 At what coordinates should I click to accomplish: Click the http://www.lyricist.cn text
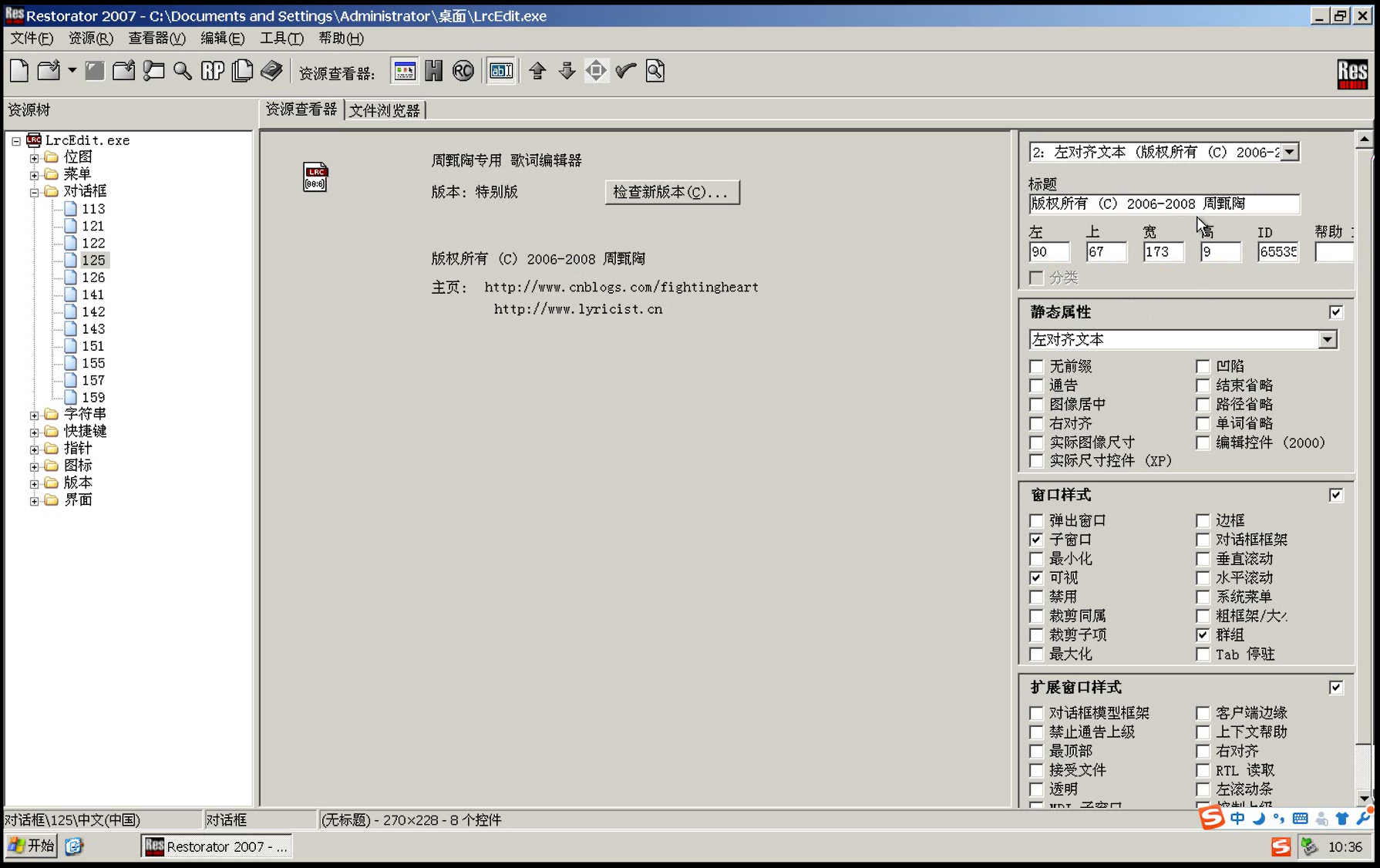click(x=578, y=309)
